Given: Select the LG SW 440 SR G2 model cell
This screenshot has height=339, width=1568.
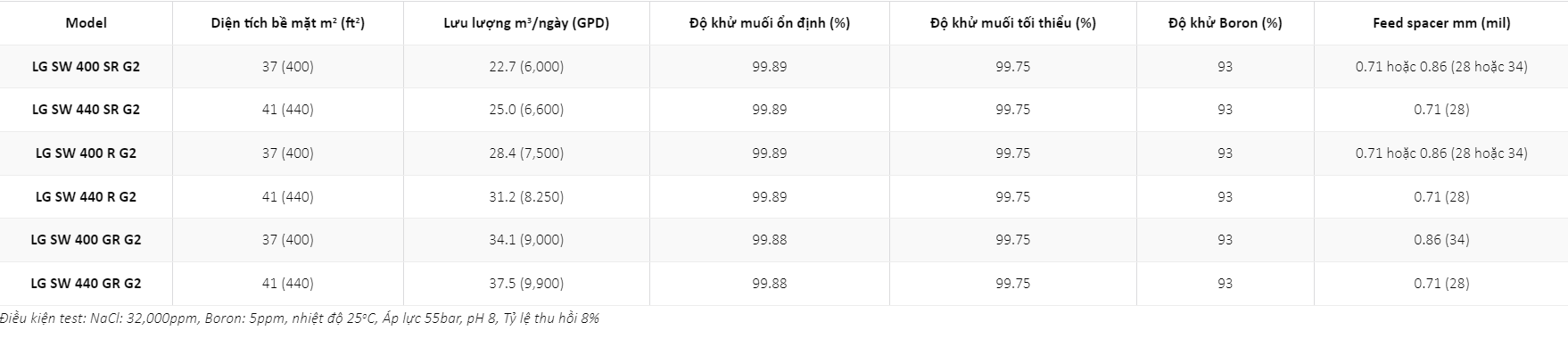Looking at the screenshot, I should click(86, 110).
